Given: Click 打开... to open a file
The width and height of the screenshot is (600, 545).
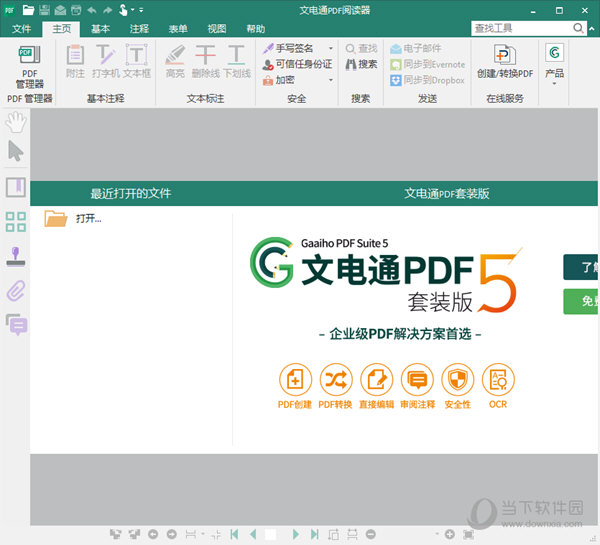Looking at the screenshot, I should (73, 219).
